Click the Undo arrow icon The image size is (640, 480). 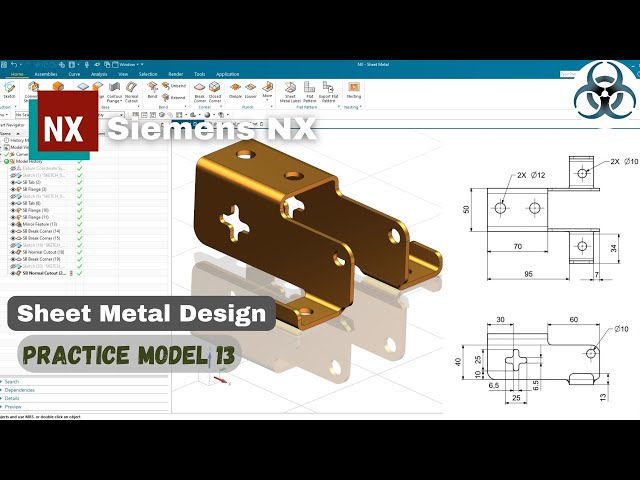point(14,64)
